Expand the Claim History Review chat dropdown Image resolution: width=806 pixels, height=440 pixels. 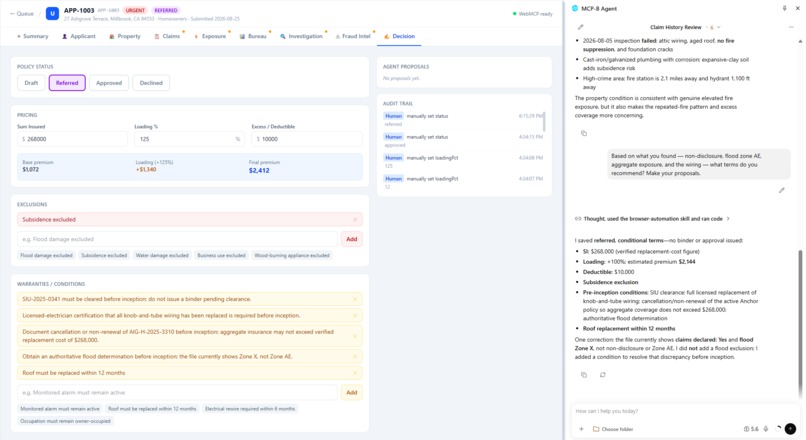point(718,27)
